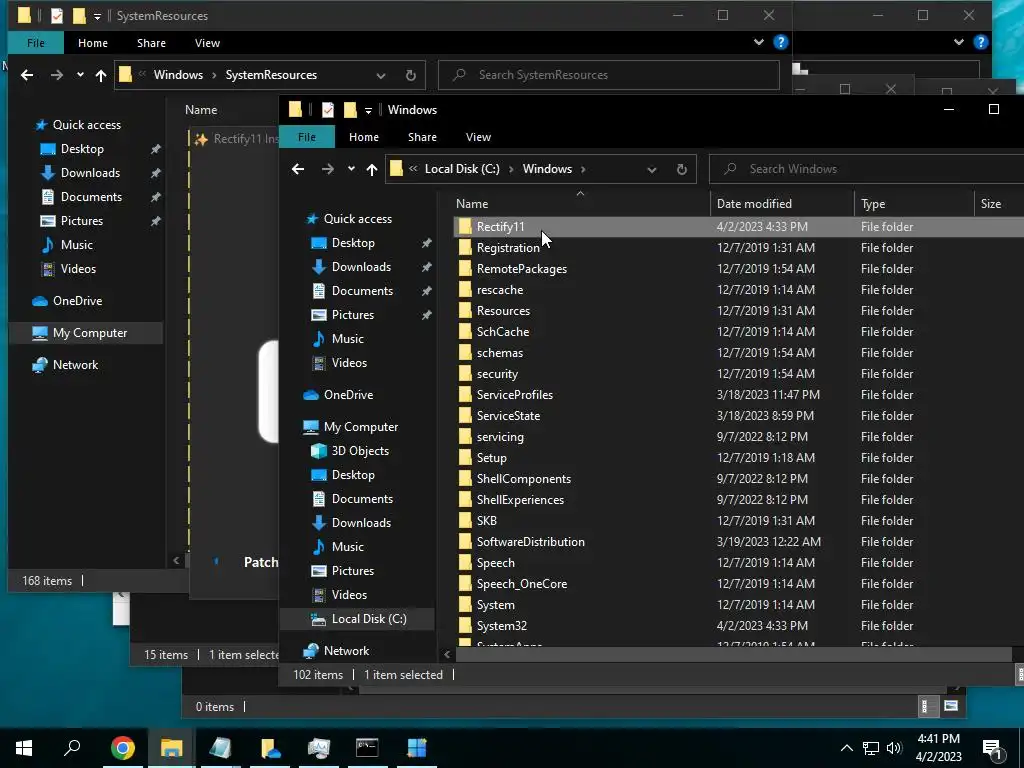Refresh the SystemResources window
This screenshot has width=1024, height=768.
410,75
